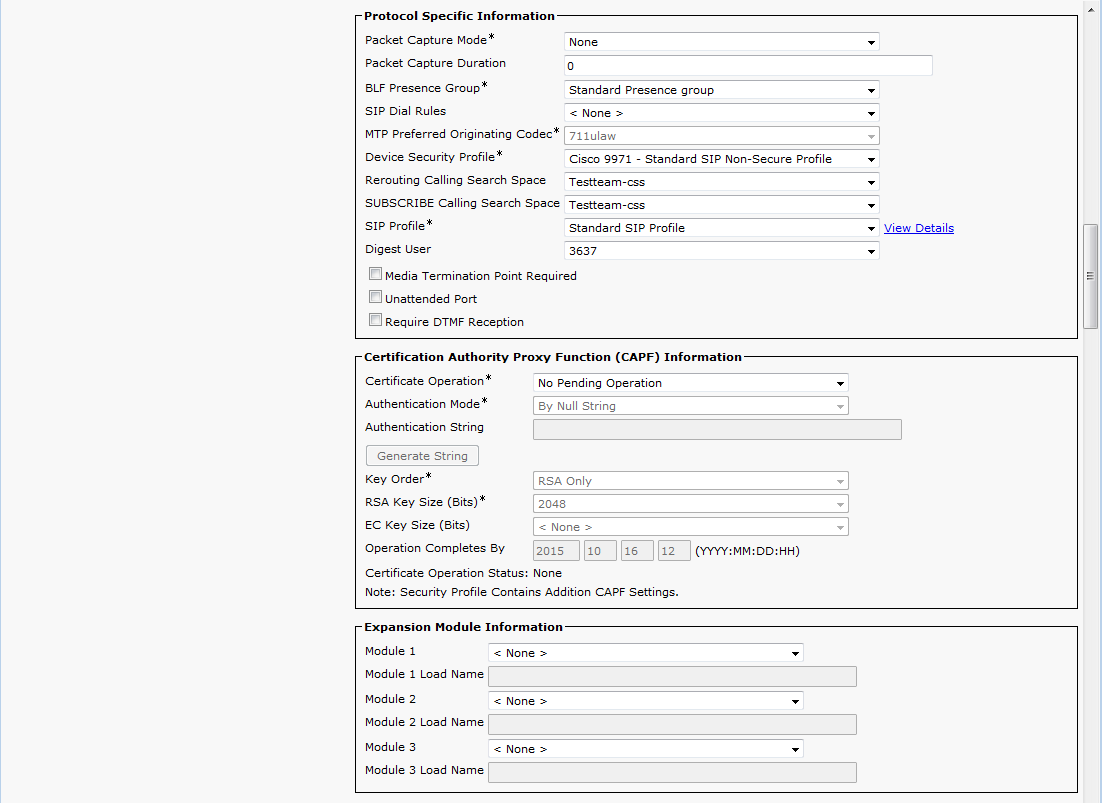Expand SUBSCRIBE Calling Search Space dropdown
Image resolution: width=1102 pixels, height=803 pixels.
[x=721, y=205]
